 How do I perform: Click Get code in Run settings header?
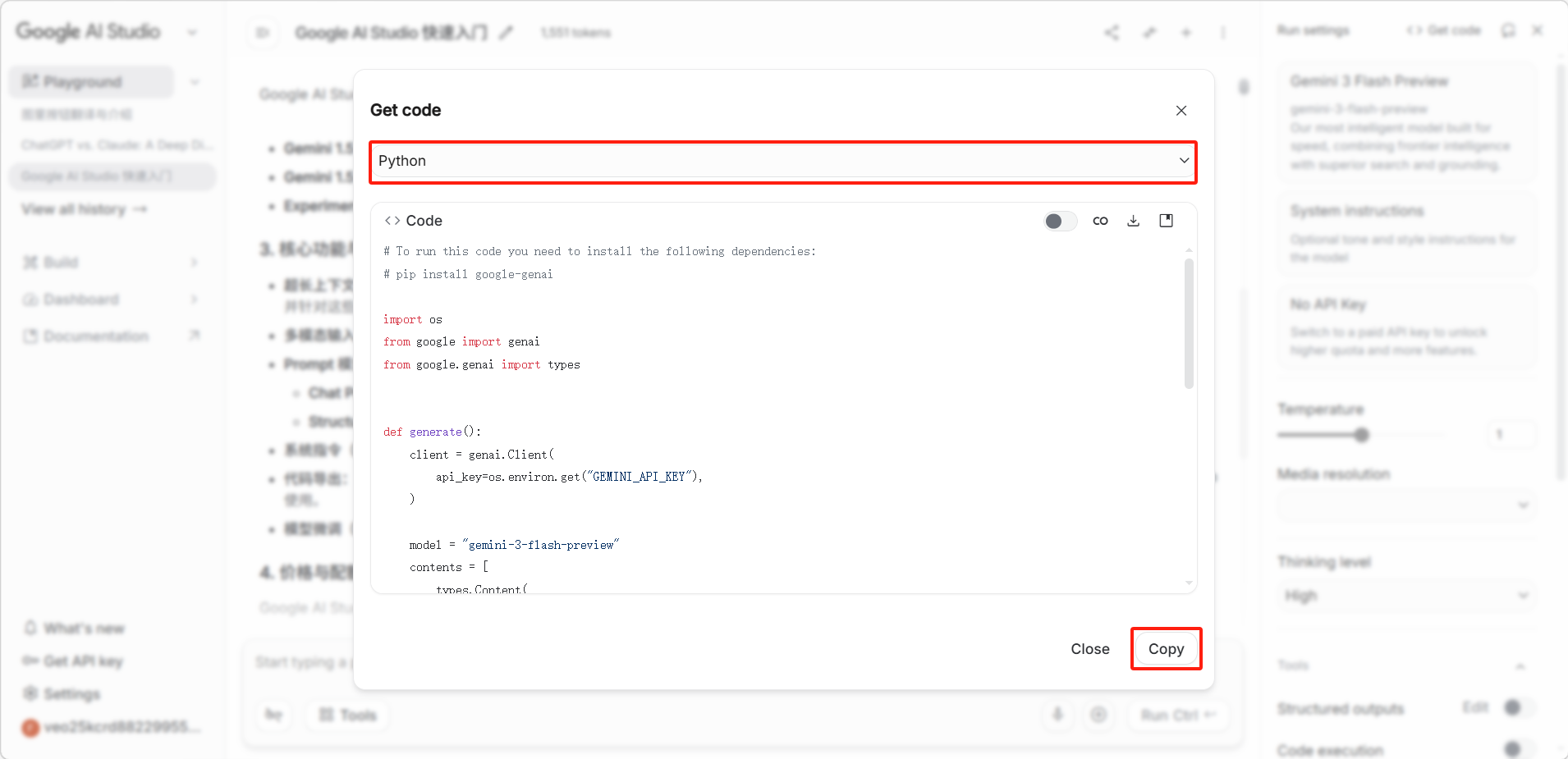pos(1444,30)
